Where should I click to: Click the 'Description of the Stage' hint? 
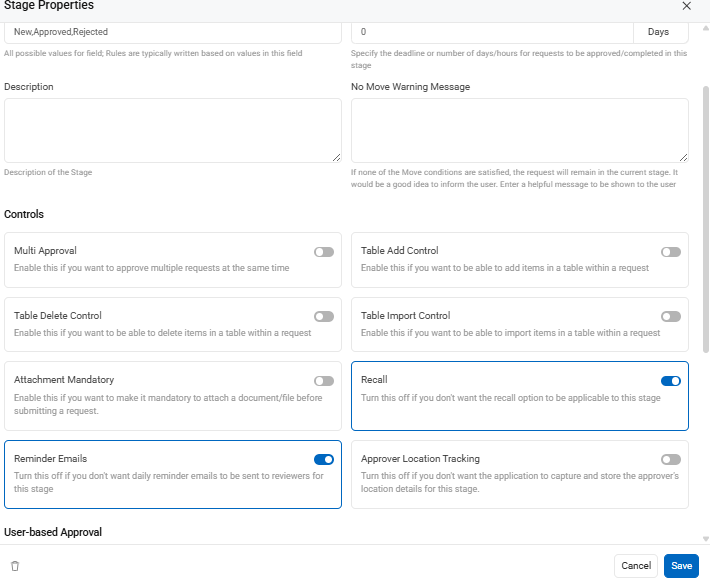(x=48, y=172)
